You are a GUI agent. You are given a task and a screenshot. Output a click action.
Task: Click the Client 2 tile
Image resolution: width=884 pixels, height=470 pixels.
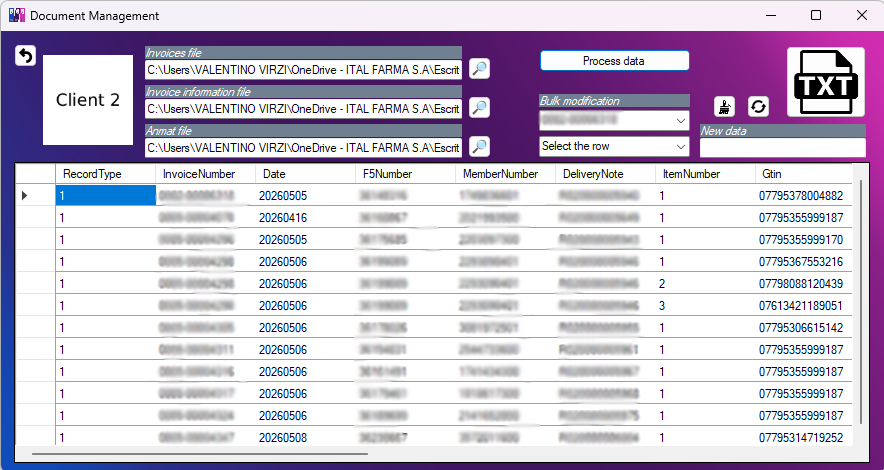88,100
